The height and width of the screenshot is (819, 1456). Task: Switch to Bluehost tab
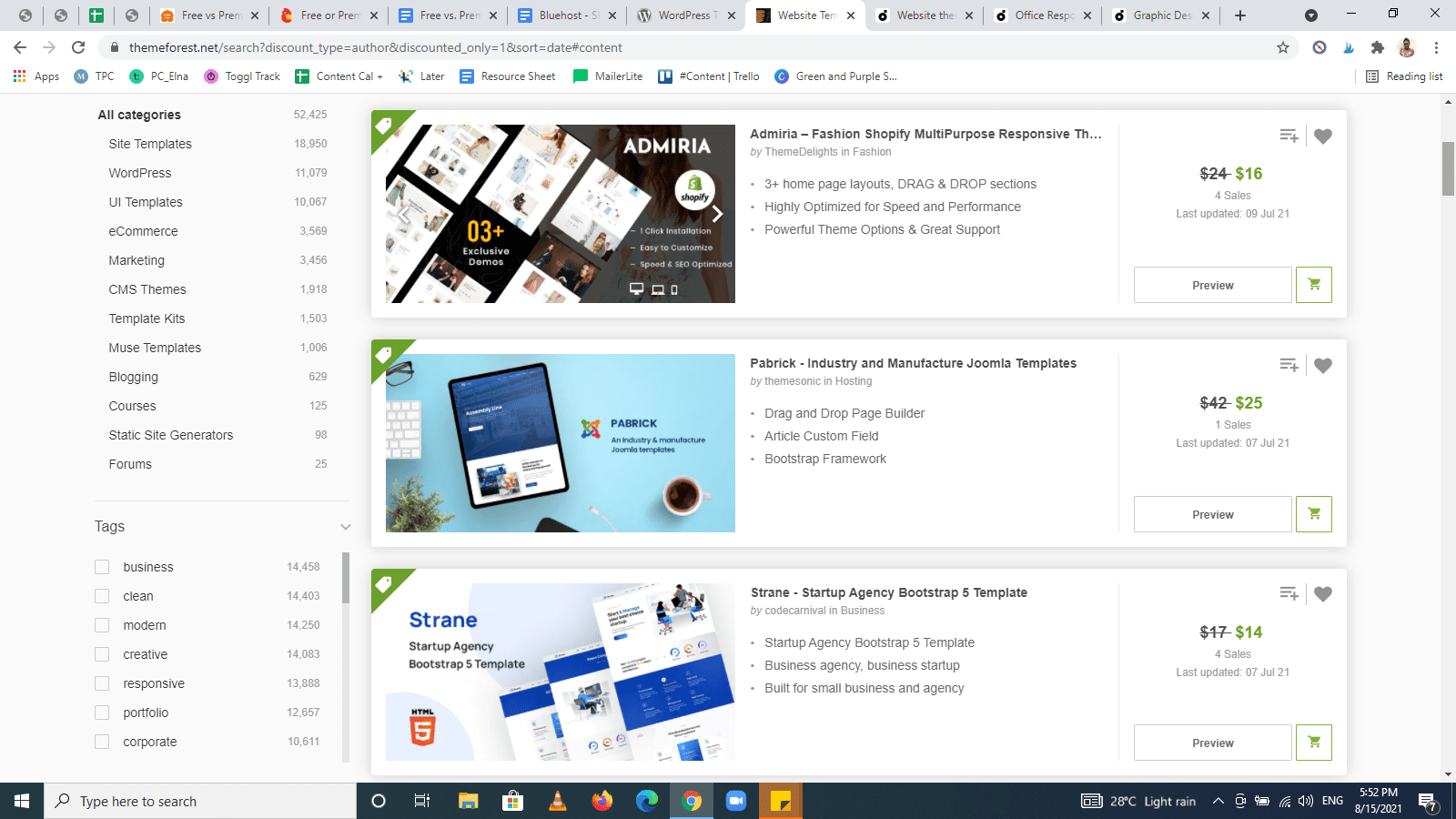pos(566,15)
